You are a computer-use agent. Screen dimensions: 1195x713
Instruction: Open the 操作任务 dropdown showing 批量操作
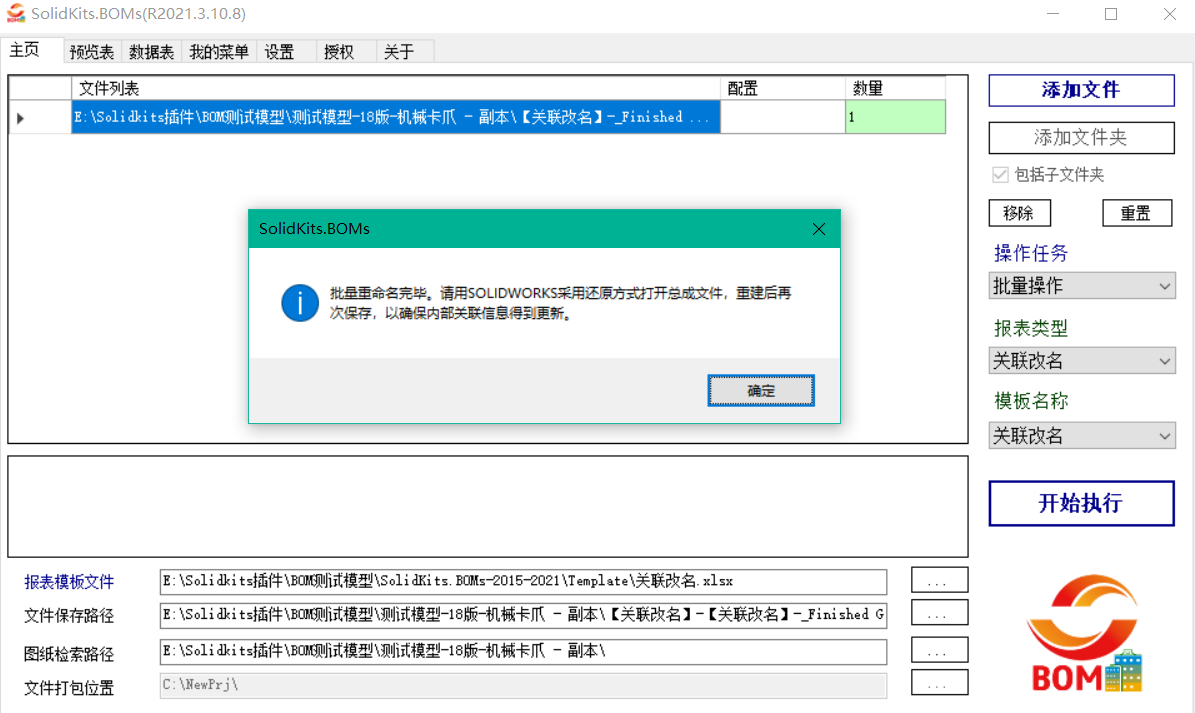(x=1081, y=285)
